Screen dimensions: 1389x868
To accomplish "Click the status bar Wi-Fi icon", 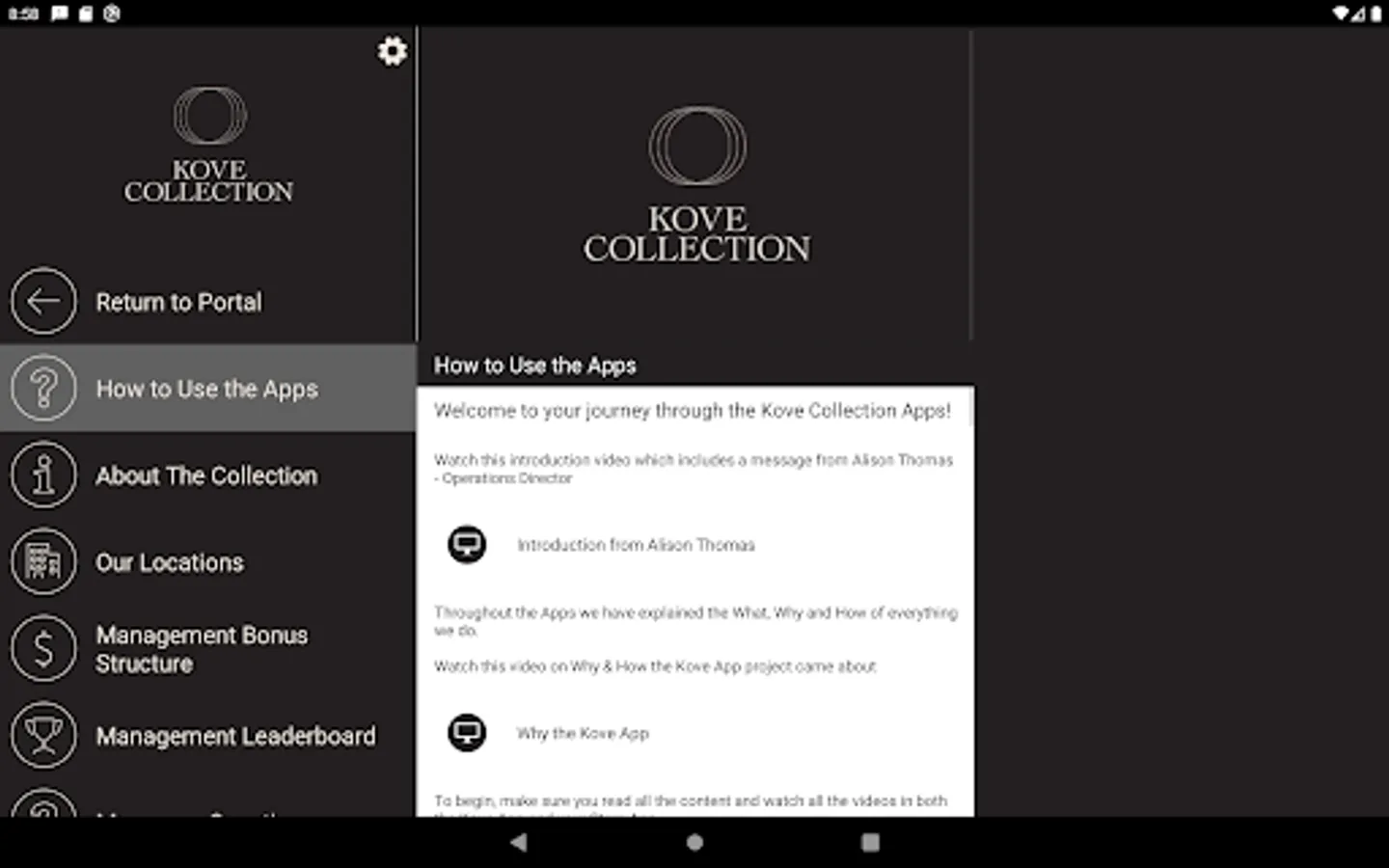I will (x=1342, y=14).
